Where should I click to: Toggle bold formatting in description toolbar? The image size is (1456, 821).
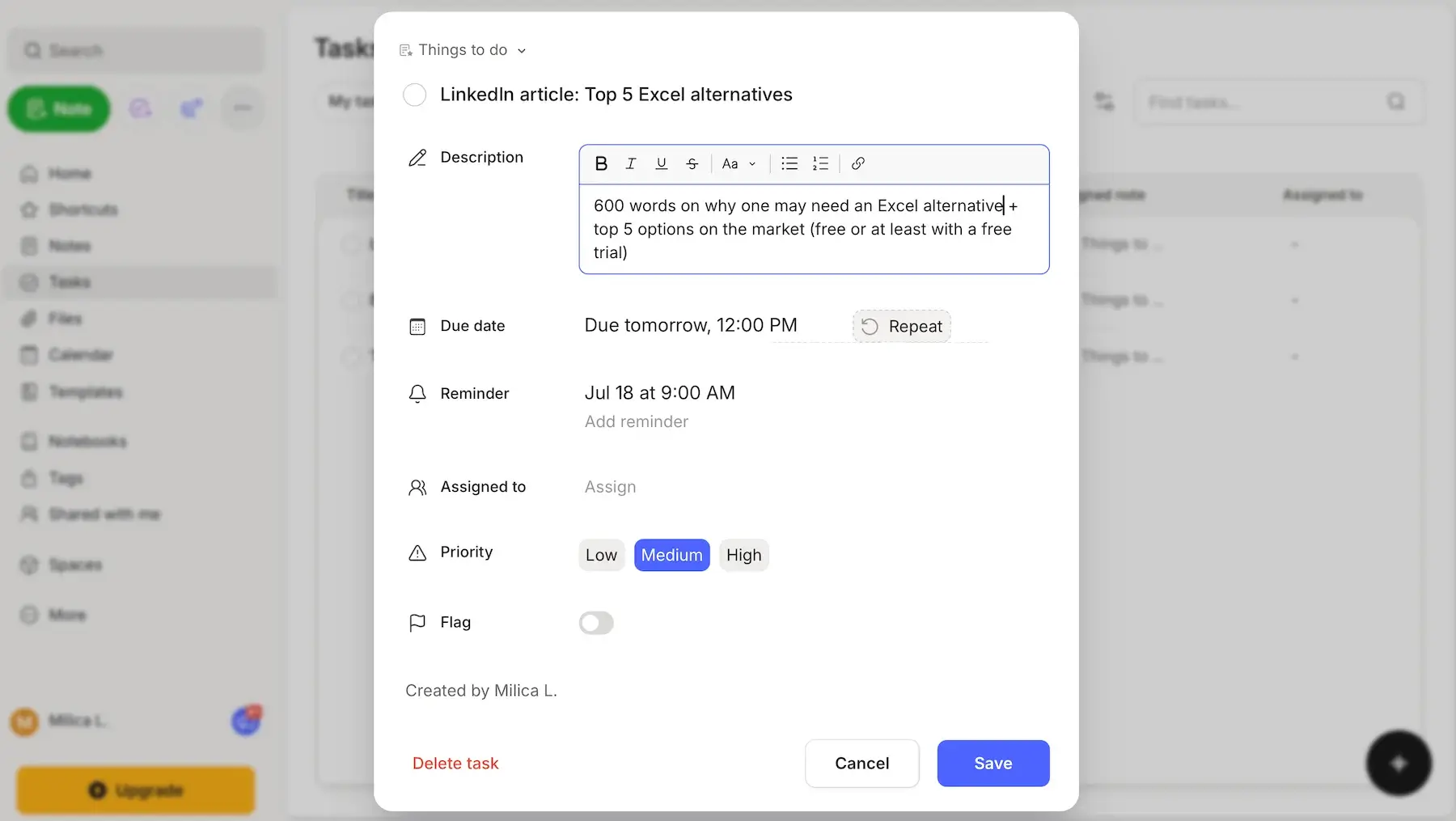[x=601, y=163]
